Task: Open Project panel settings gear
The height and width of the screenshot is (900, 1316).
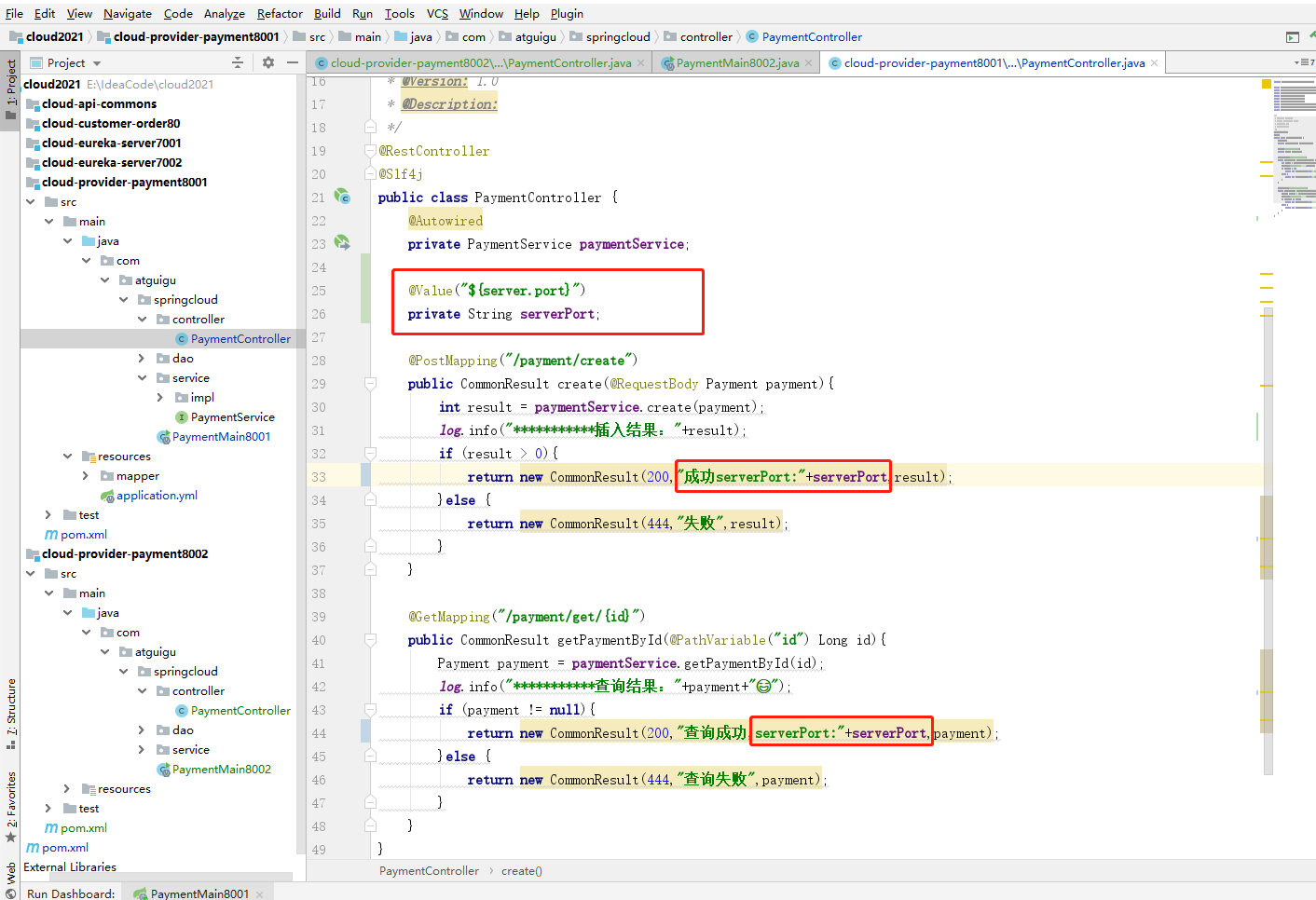Action: pos(268,62)
